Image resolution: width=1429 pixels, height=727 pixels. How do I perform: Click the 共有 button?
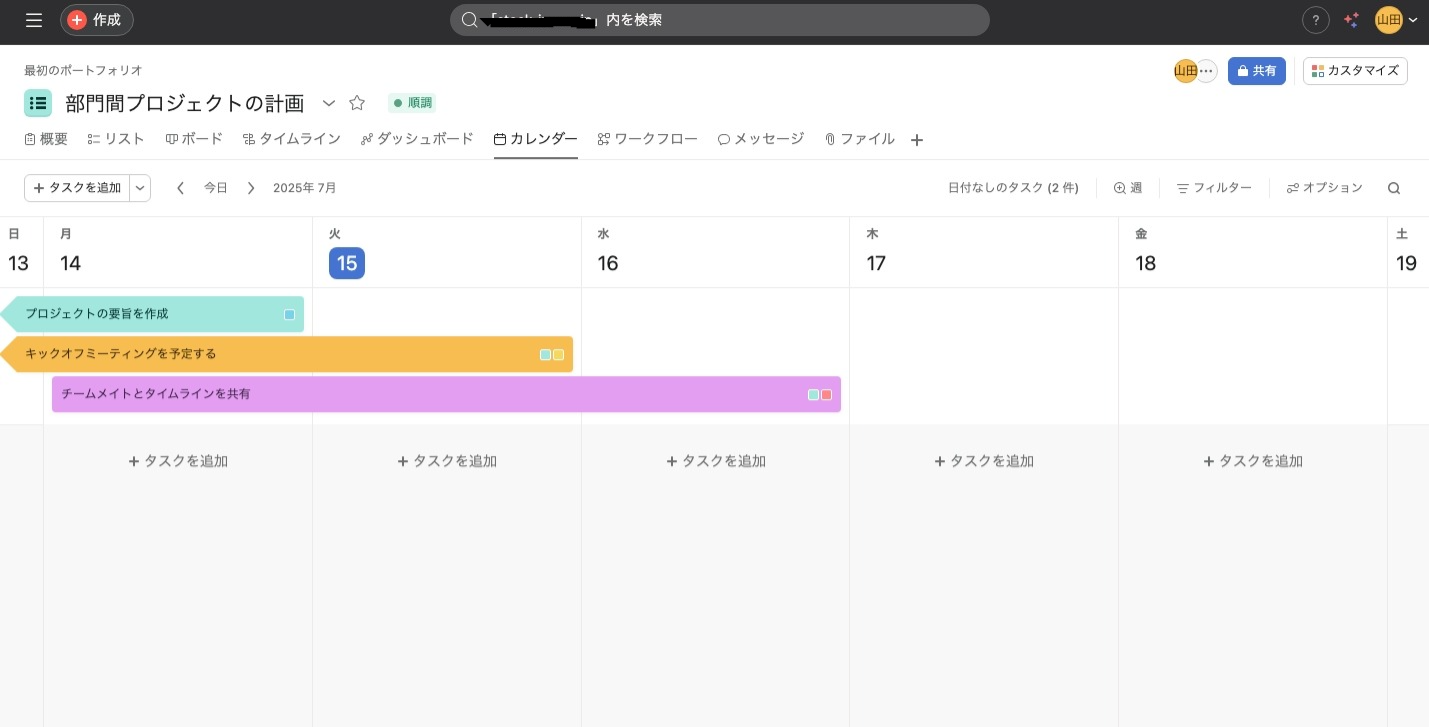click(x=1257, y=71)
